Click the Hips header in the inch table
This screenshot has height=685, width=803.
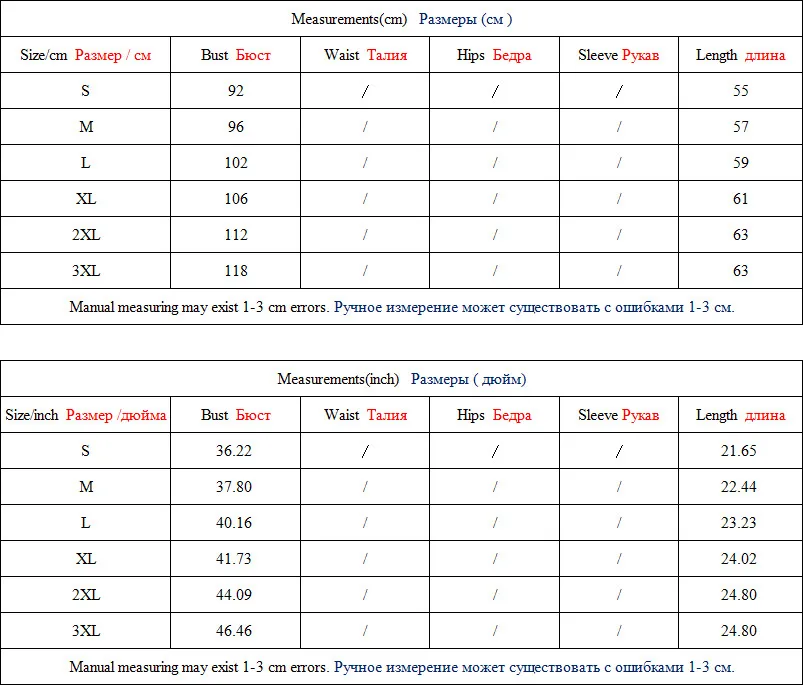494,415
